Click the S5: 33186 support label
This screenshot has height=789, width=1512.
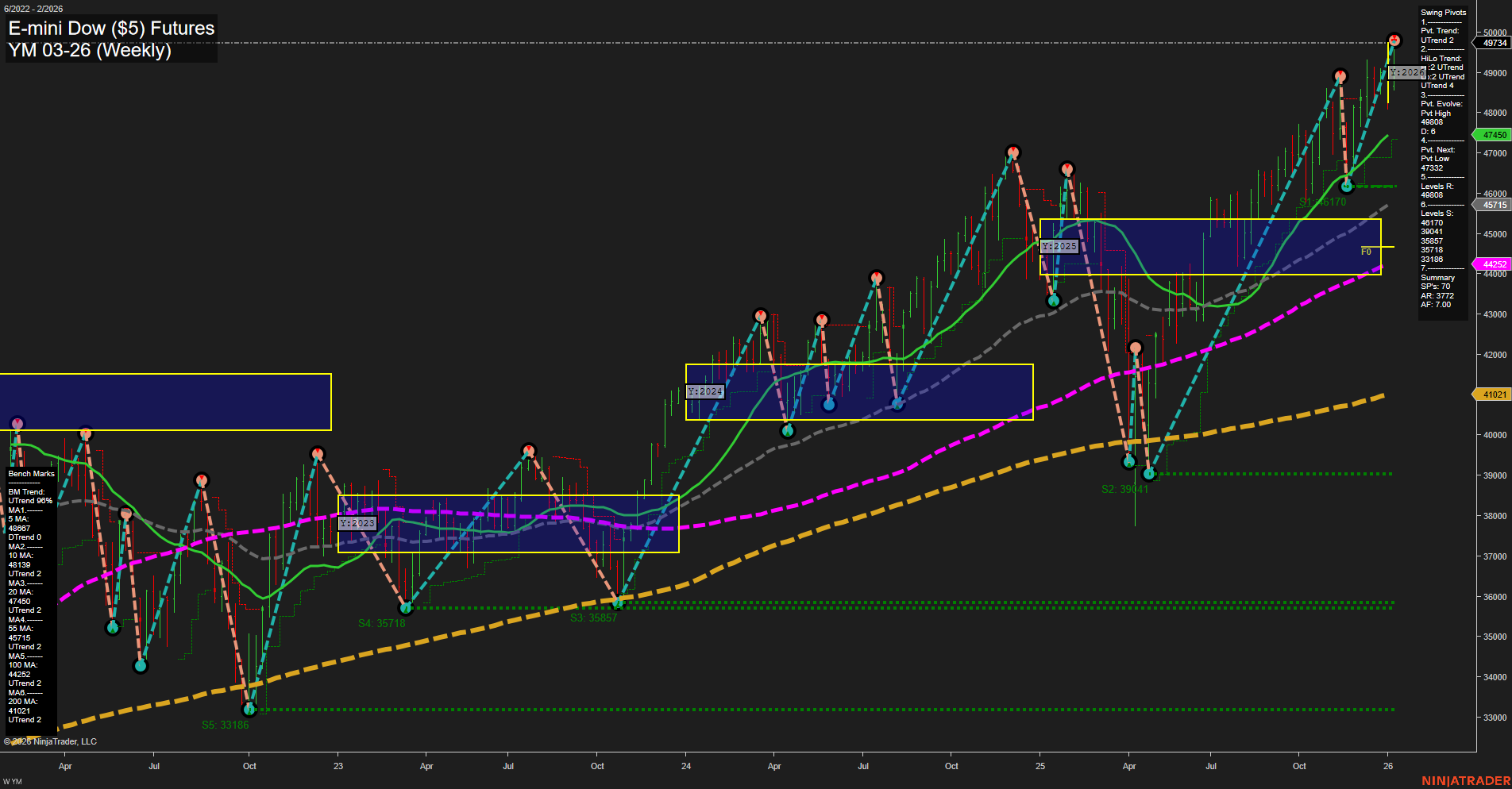(x=226, y=724)
